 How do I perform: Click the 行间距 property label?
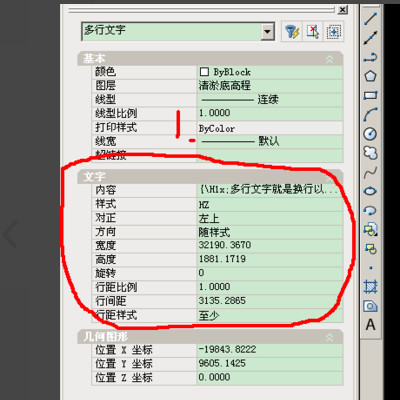click(111, 301)
